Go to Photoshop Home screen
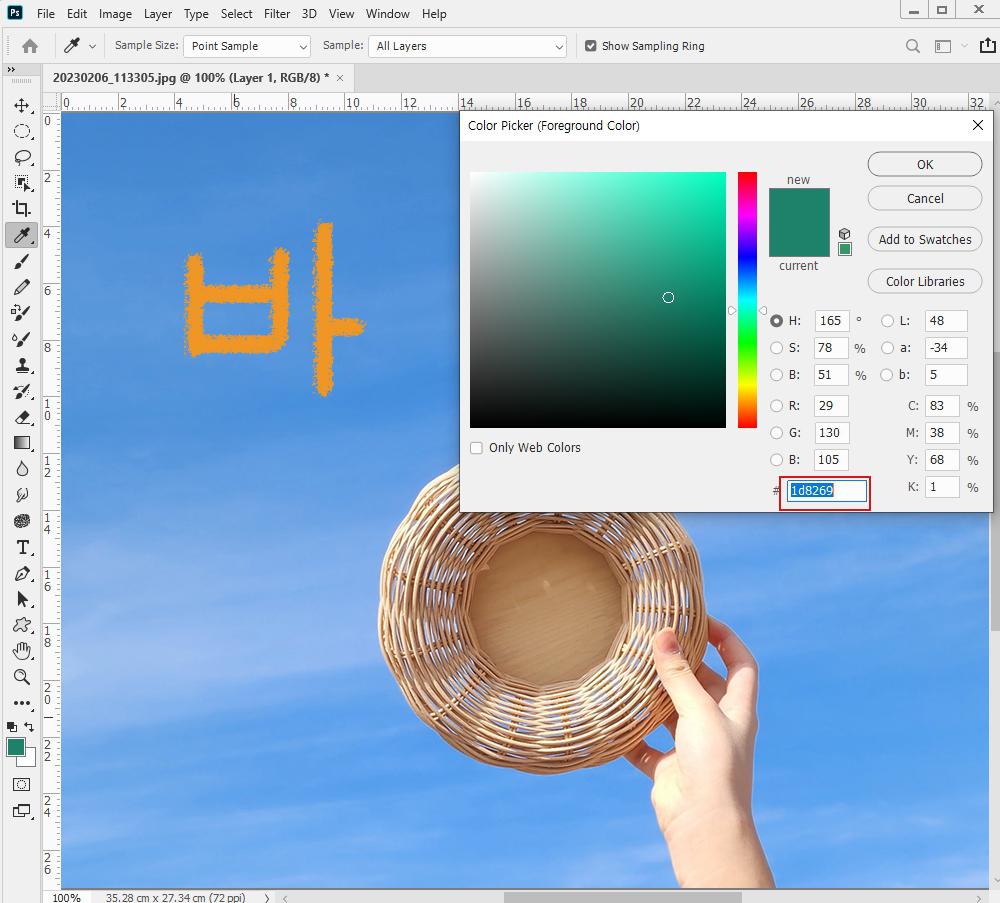The height and width of the screenshot is (903, 1000). [29, 46]
